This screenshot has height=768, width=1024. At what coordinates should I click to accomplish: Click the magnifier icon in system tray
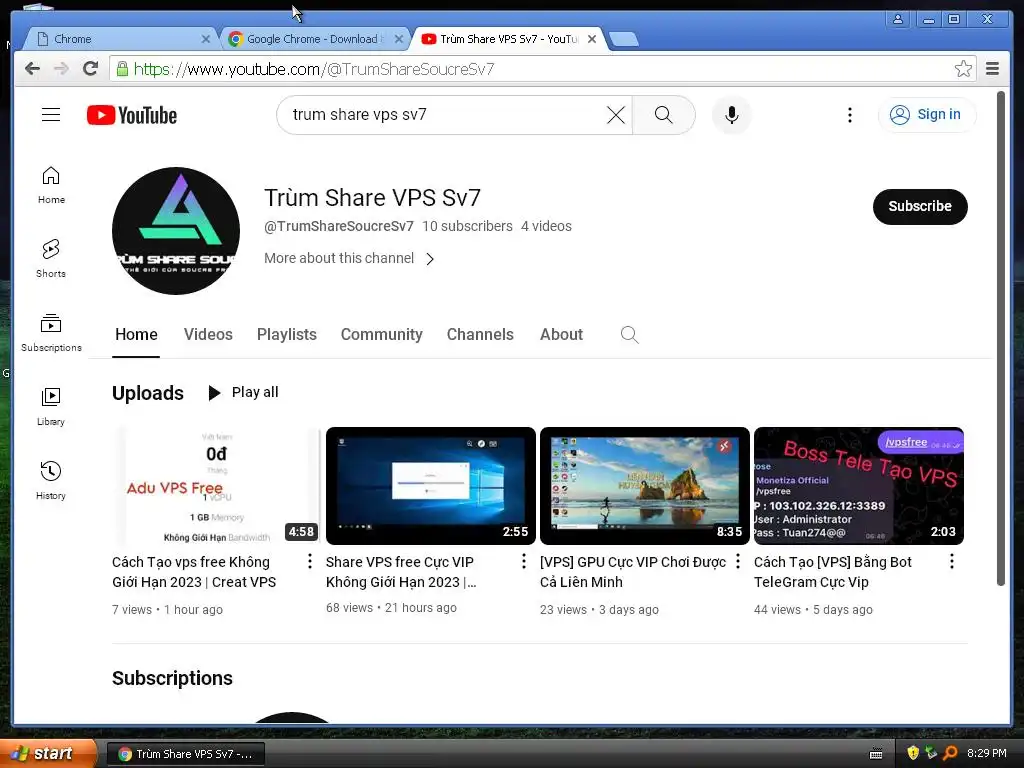950,753
